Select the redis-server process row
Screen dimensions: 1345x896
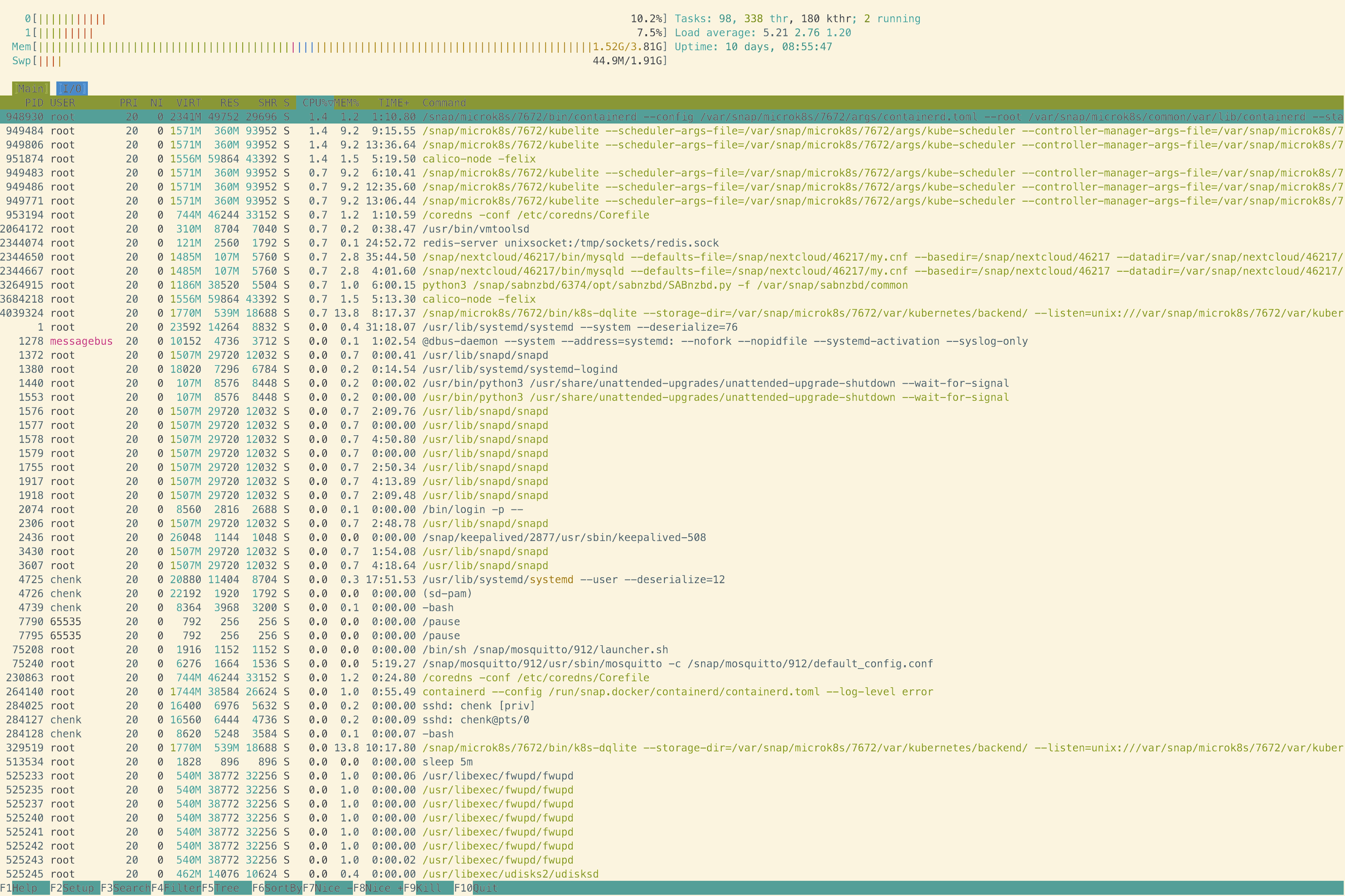(570, 243)
